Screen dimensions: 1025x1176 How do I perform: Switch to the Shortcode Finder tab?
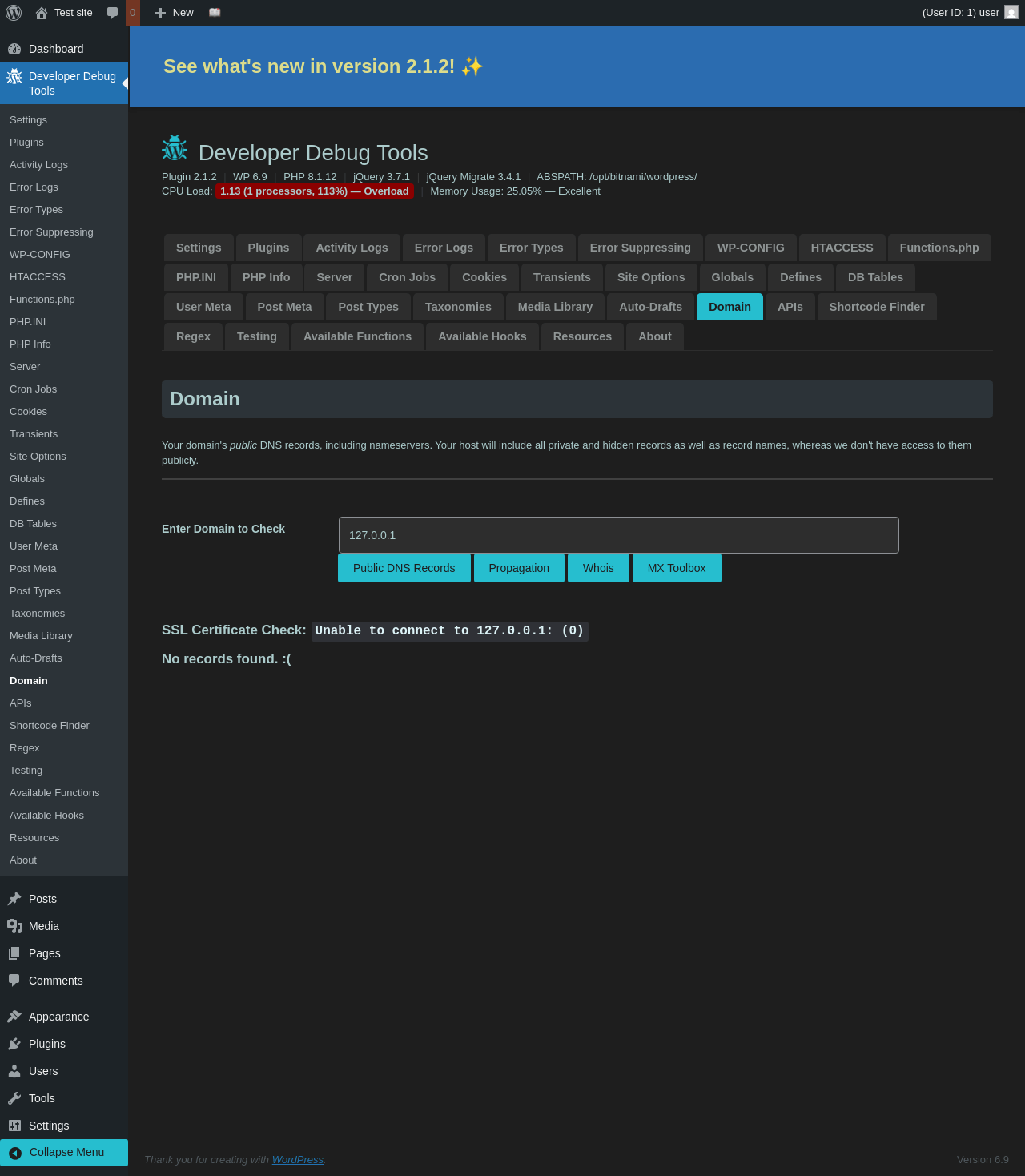click(x=877, y=307)
